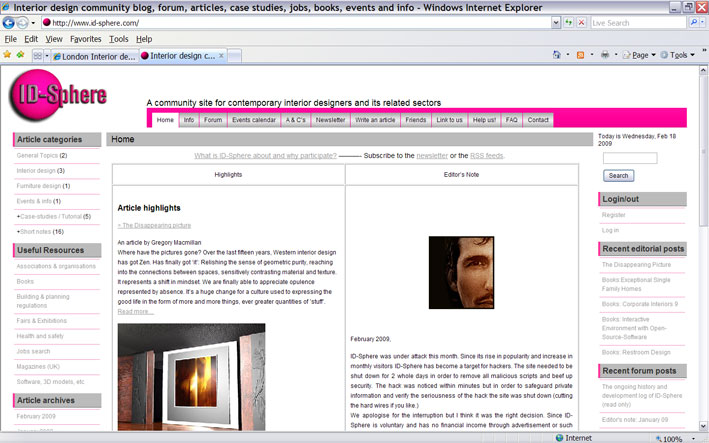Open the Tools menu in menu bar
Viewport: 709px width, 443px height.
pos(118,39)
